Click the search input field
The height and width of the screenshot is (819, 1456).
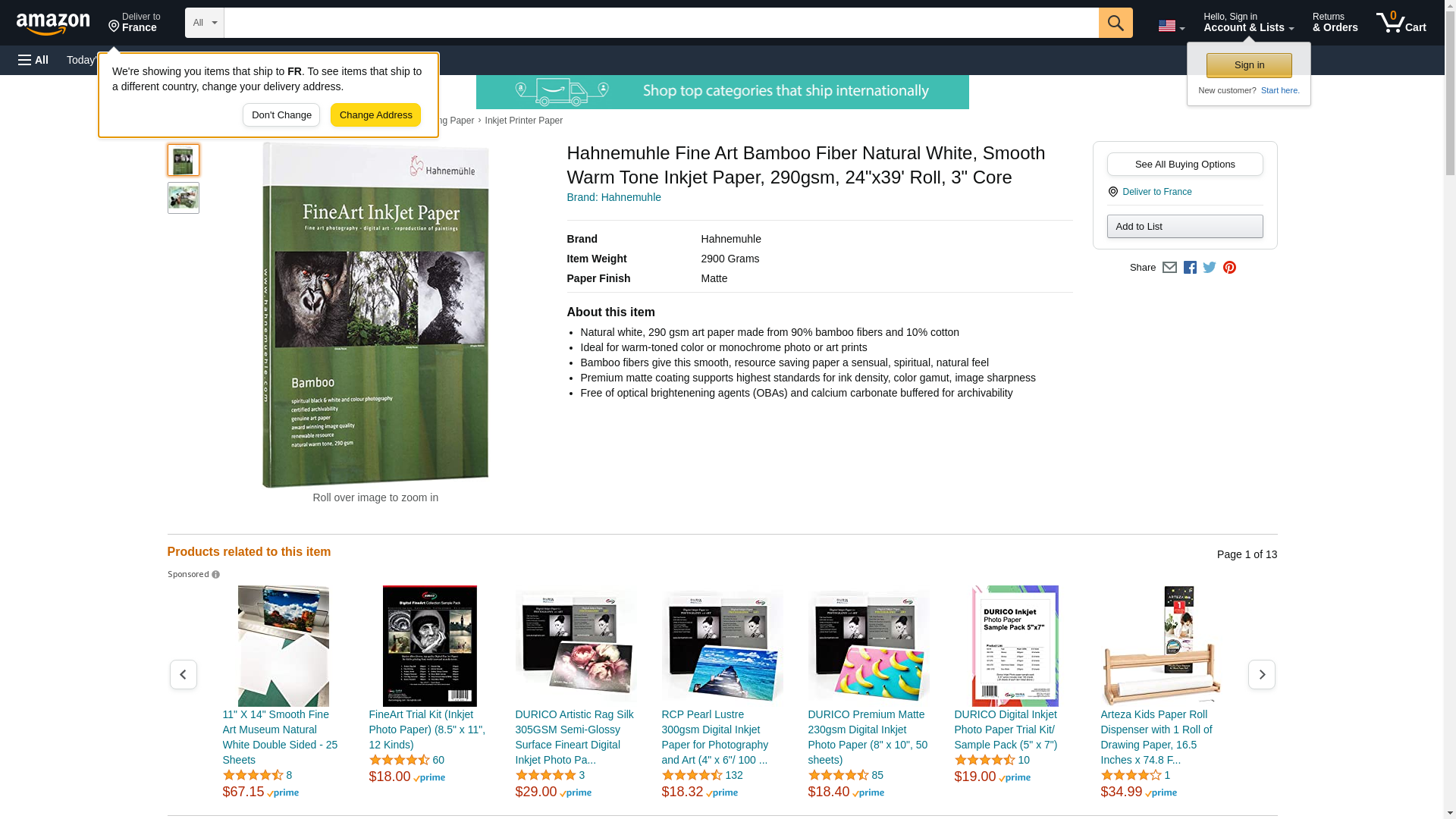(661, 23)
